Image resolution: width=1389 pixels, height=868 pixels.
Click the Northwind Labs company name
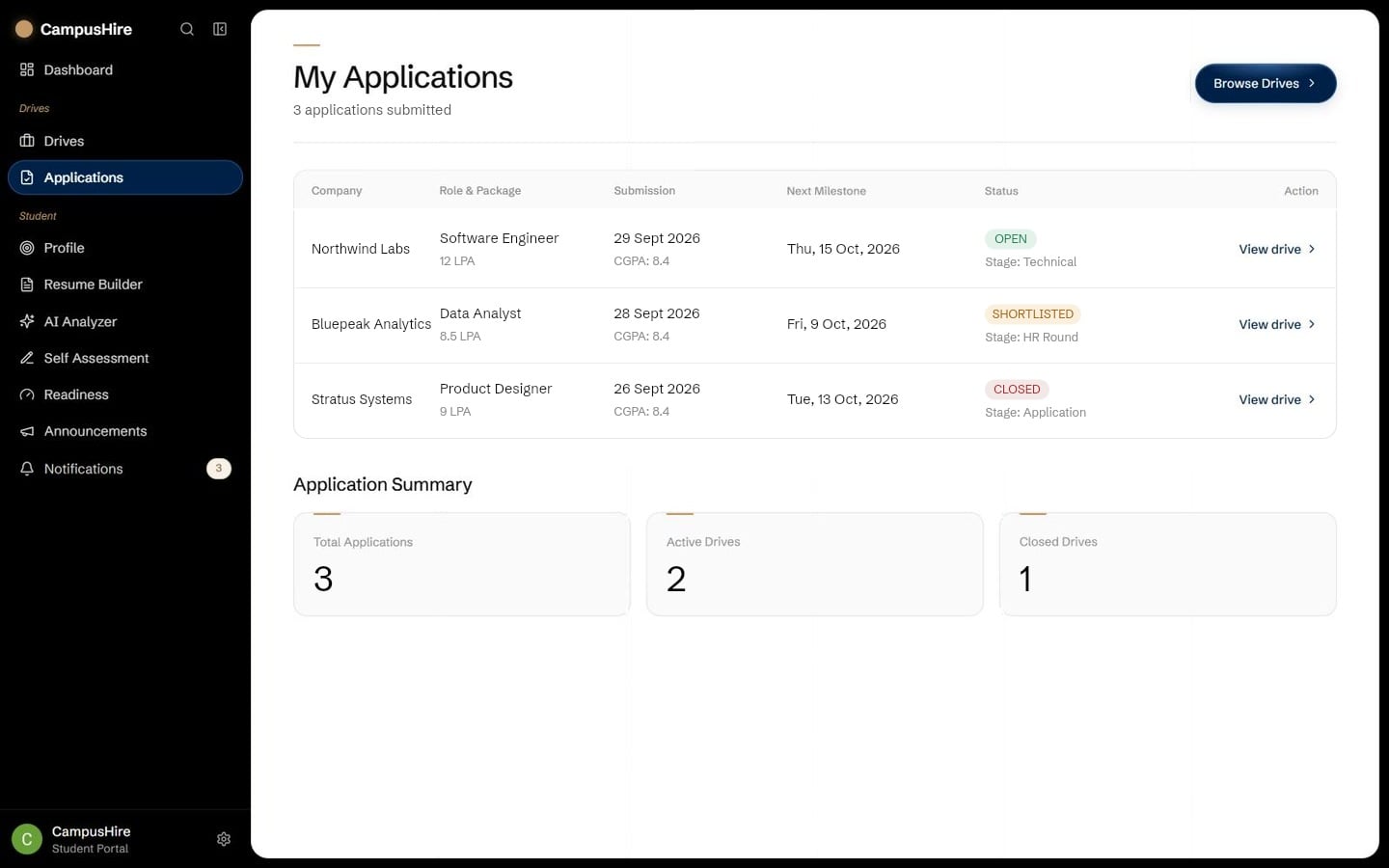click(x=361, y=249)
